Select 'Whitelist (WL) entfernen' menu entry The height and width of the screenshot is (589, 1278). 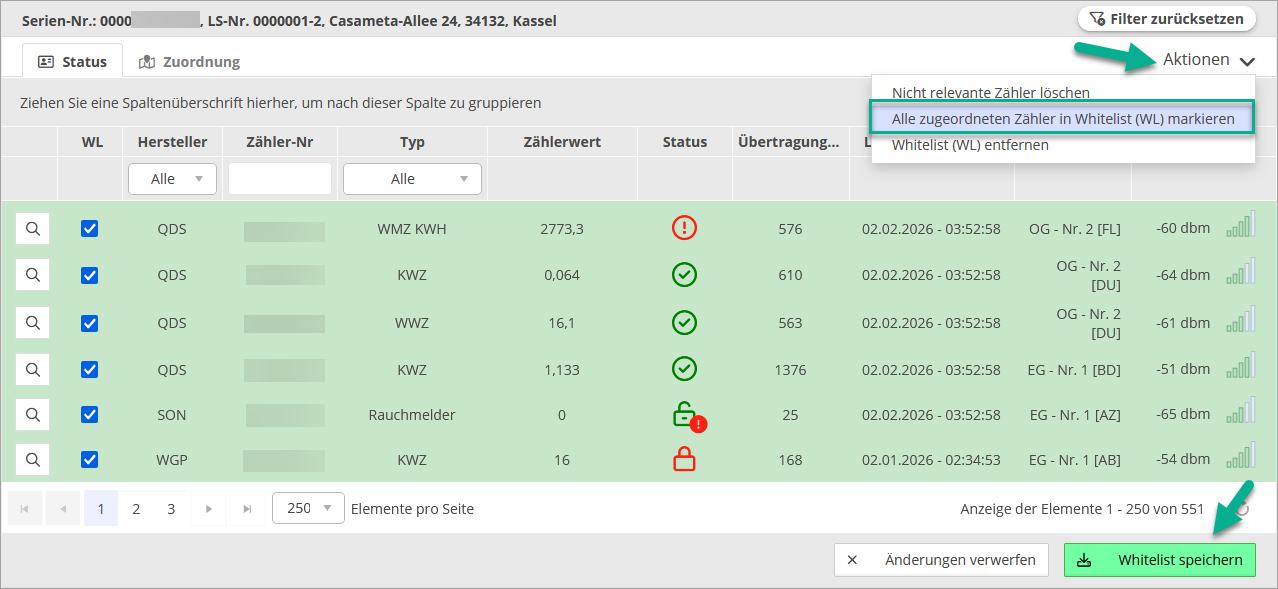tap(970, 145)
